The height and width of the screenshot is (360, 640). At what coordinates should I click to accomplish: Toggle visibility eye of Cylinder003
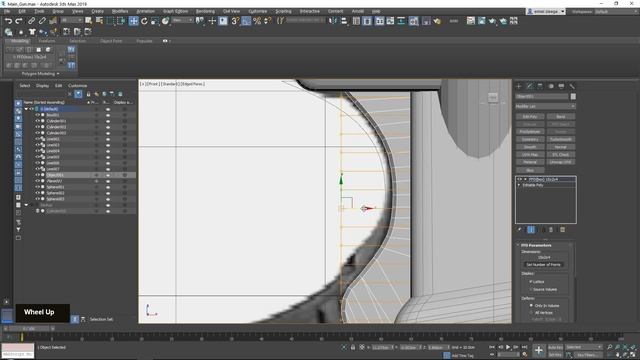pyautogui.click(x=38, y=133)
